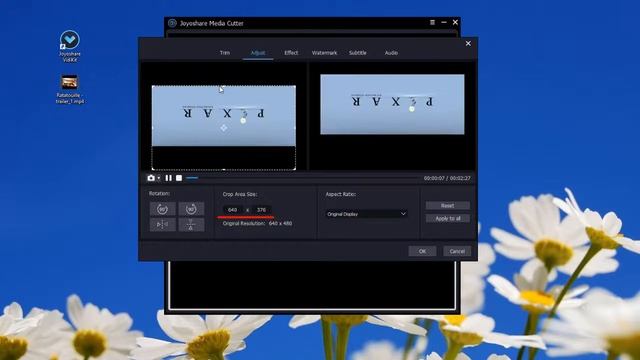This screenshot has width=640, height=360.
Task: Click the crop width field 640
Action: click(233, 210)
